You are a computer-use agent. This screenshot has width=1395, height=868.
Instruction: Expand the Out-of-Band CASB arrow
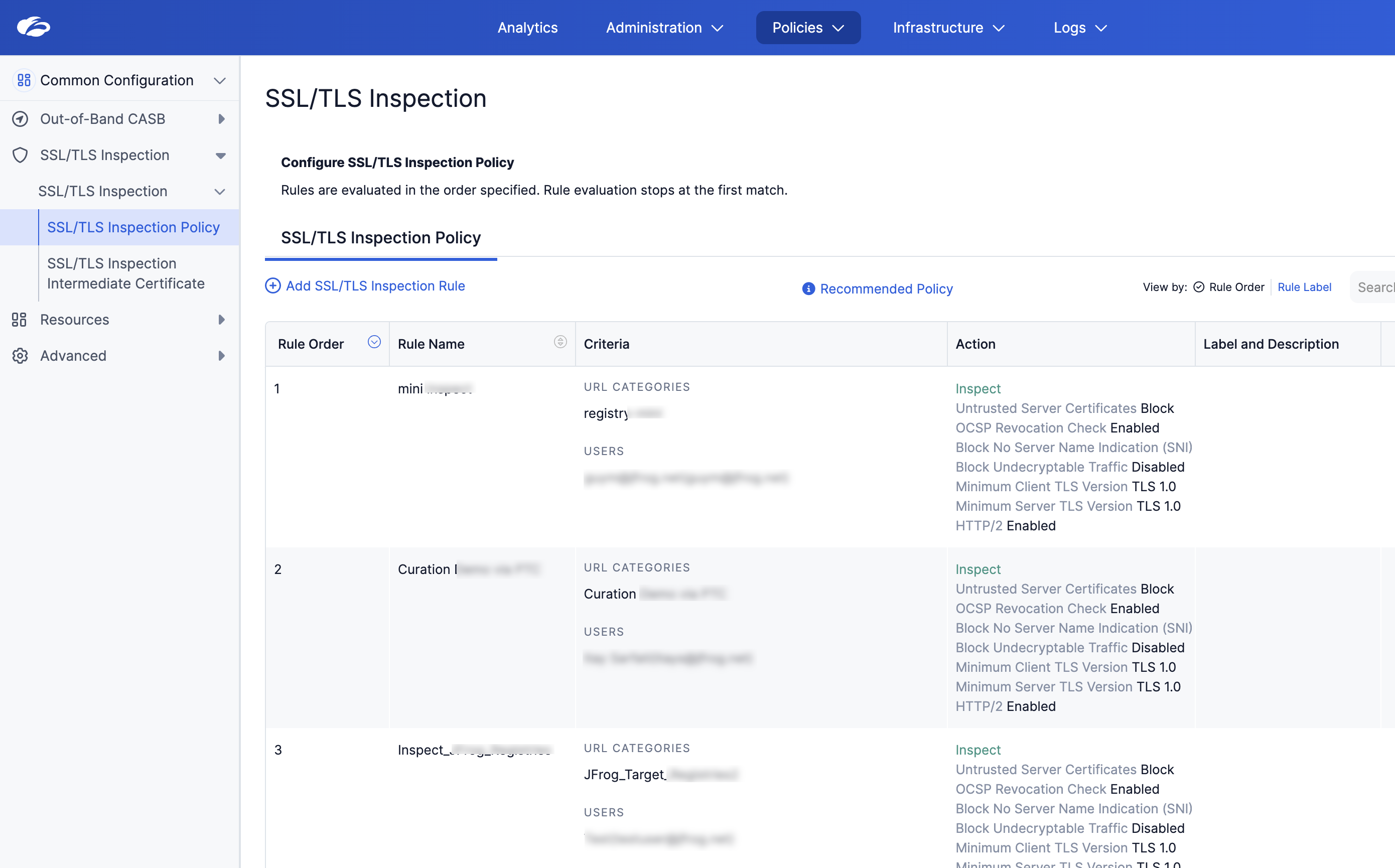pos(222,119)
